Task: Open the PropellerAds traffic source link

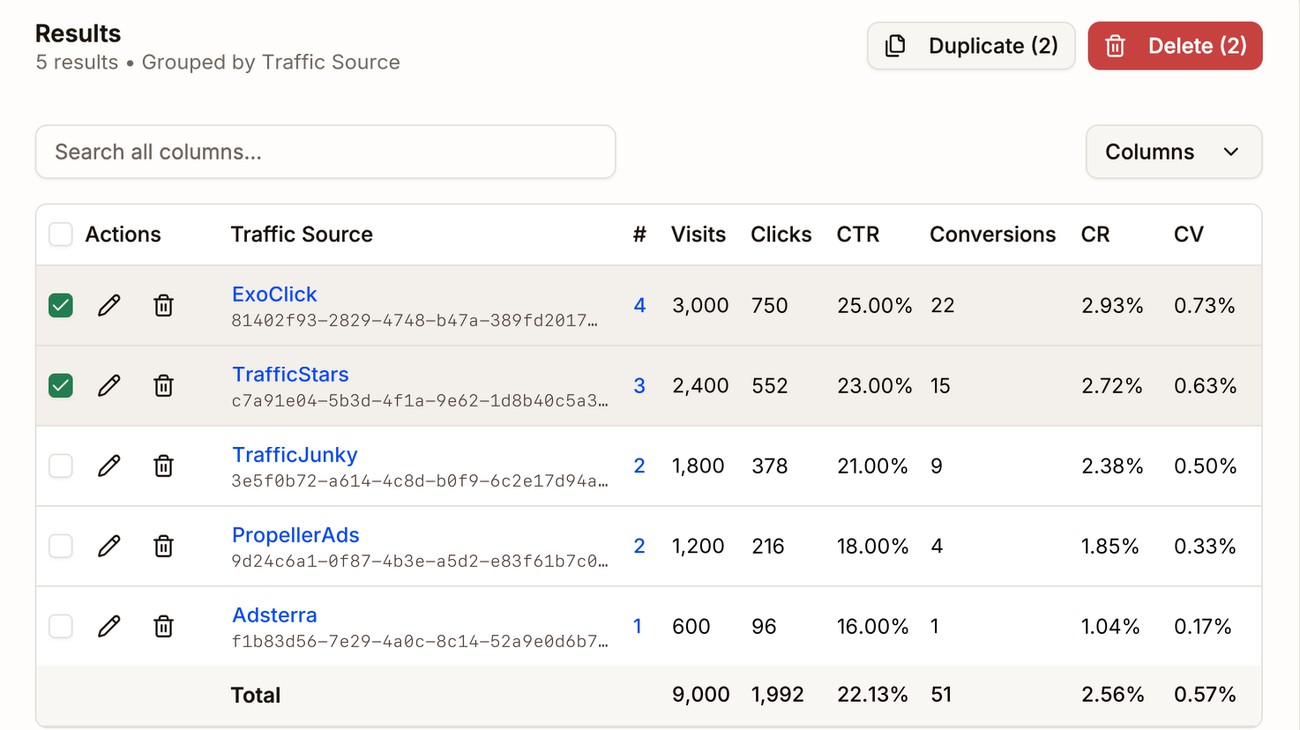Action: pos(295,535)
